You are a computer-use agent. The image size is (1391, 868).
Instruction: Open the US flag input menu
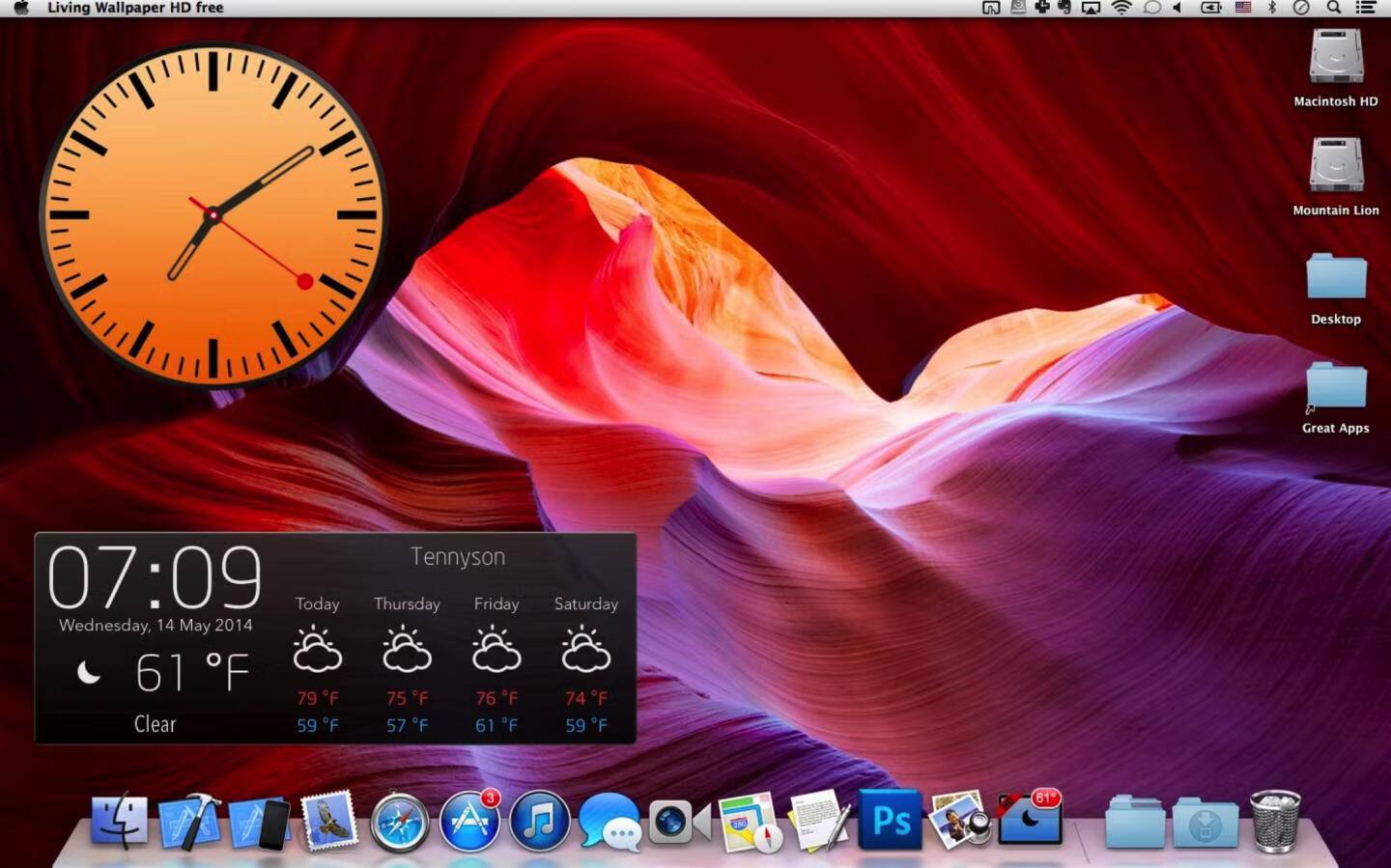pyautogui.click(x=1243, y=8)
